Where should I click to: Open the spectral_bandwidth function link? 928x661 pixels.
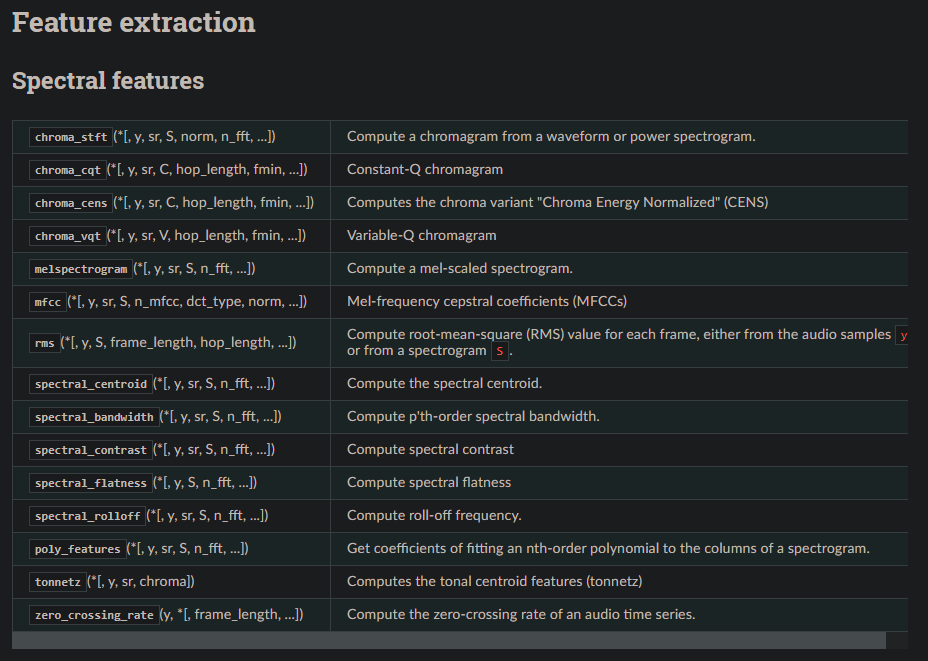94,417
